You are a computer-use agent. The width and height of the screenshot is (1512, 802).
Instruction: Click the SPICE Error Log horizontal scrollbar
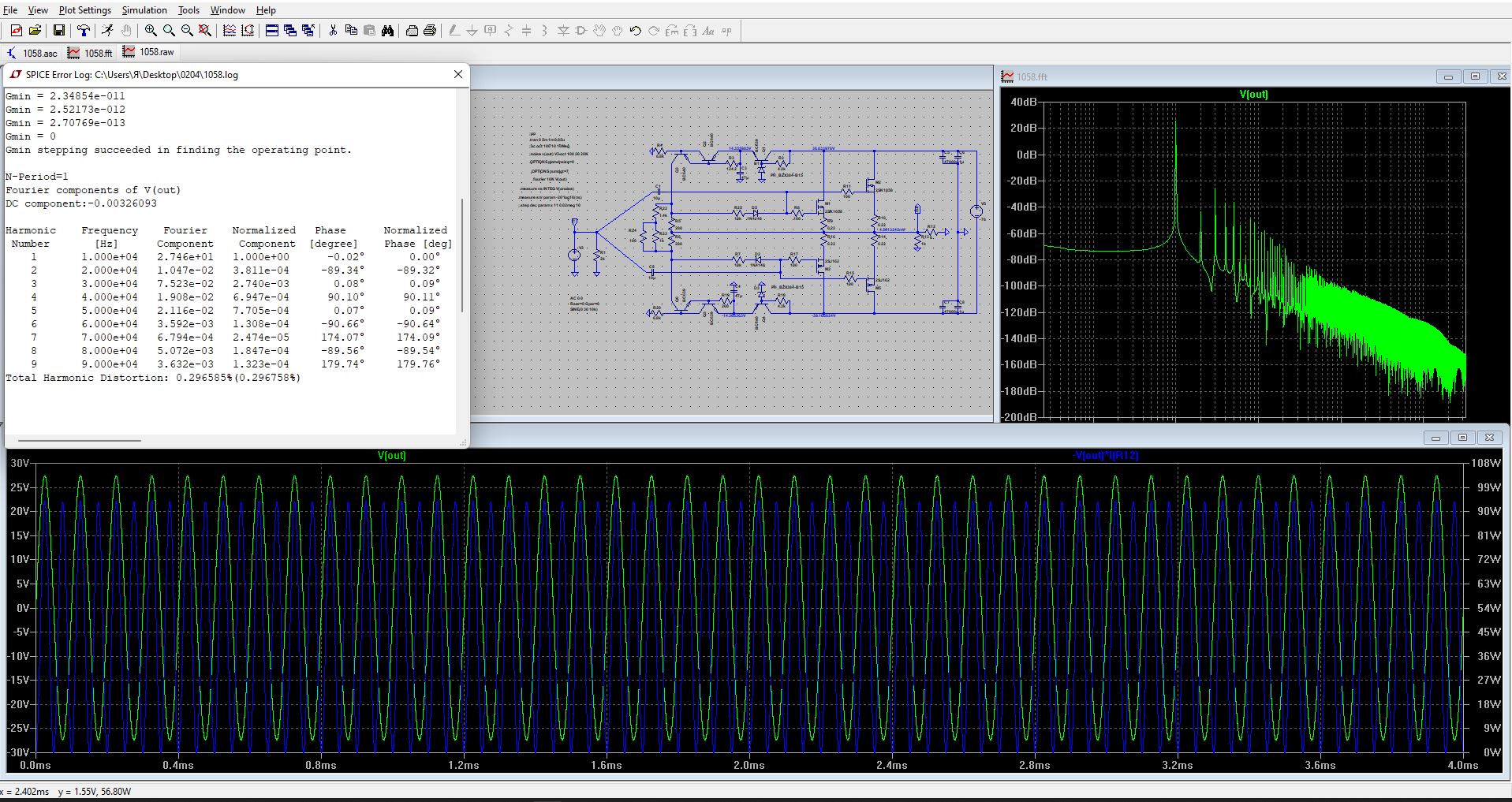pos(79,440)
